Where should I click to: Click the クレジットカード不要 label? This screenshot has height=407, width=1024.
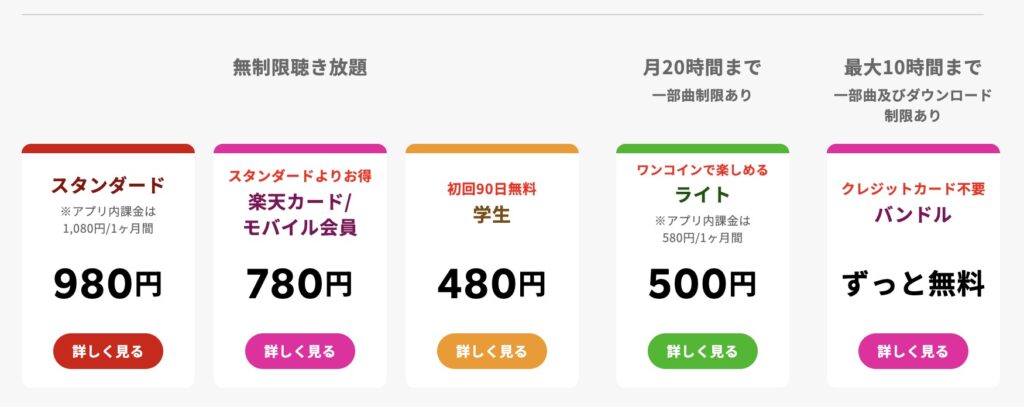point(913,189)
